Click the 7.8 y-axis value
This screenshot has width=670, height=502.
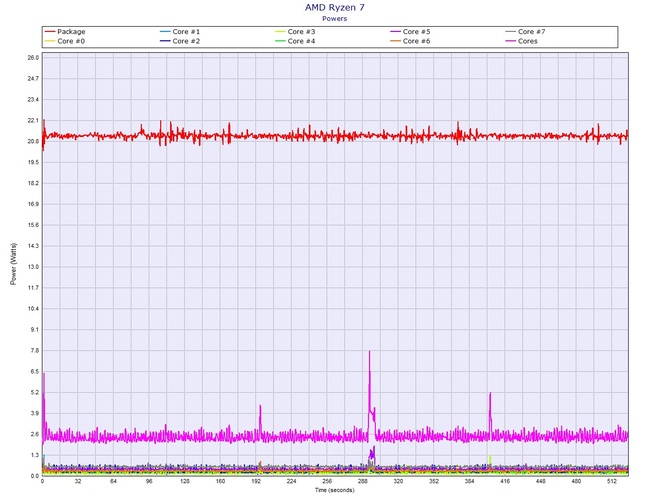[35, 350]
